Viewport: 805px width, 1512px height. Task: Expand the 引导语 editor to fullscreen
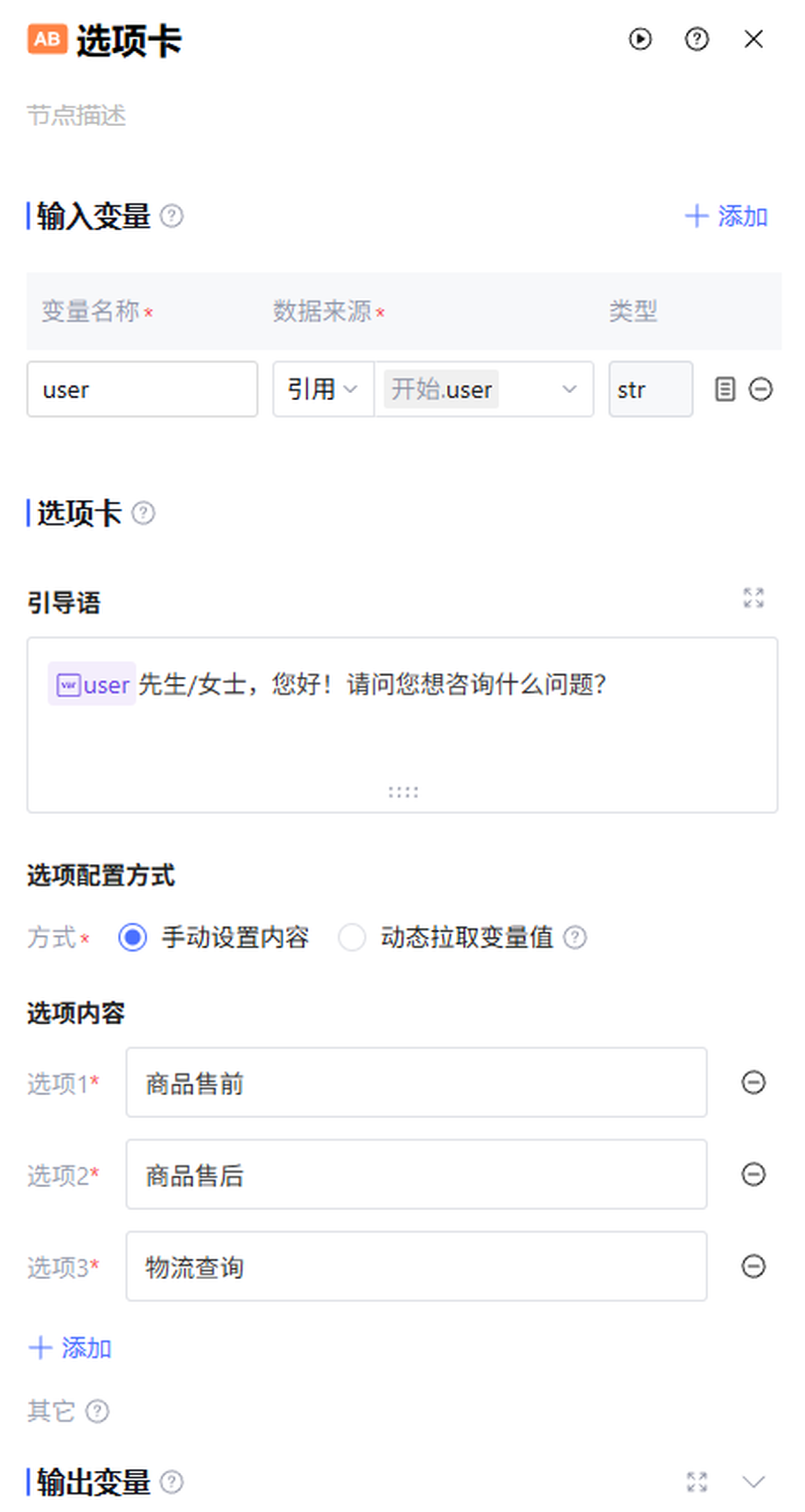coord(753,597)
